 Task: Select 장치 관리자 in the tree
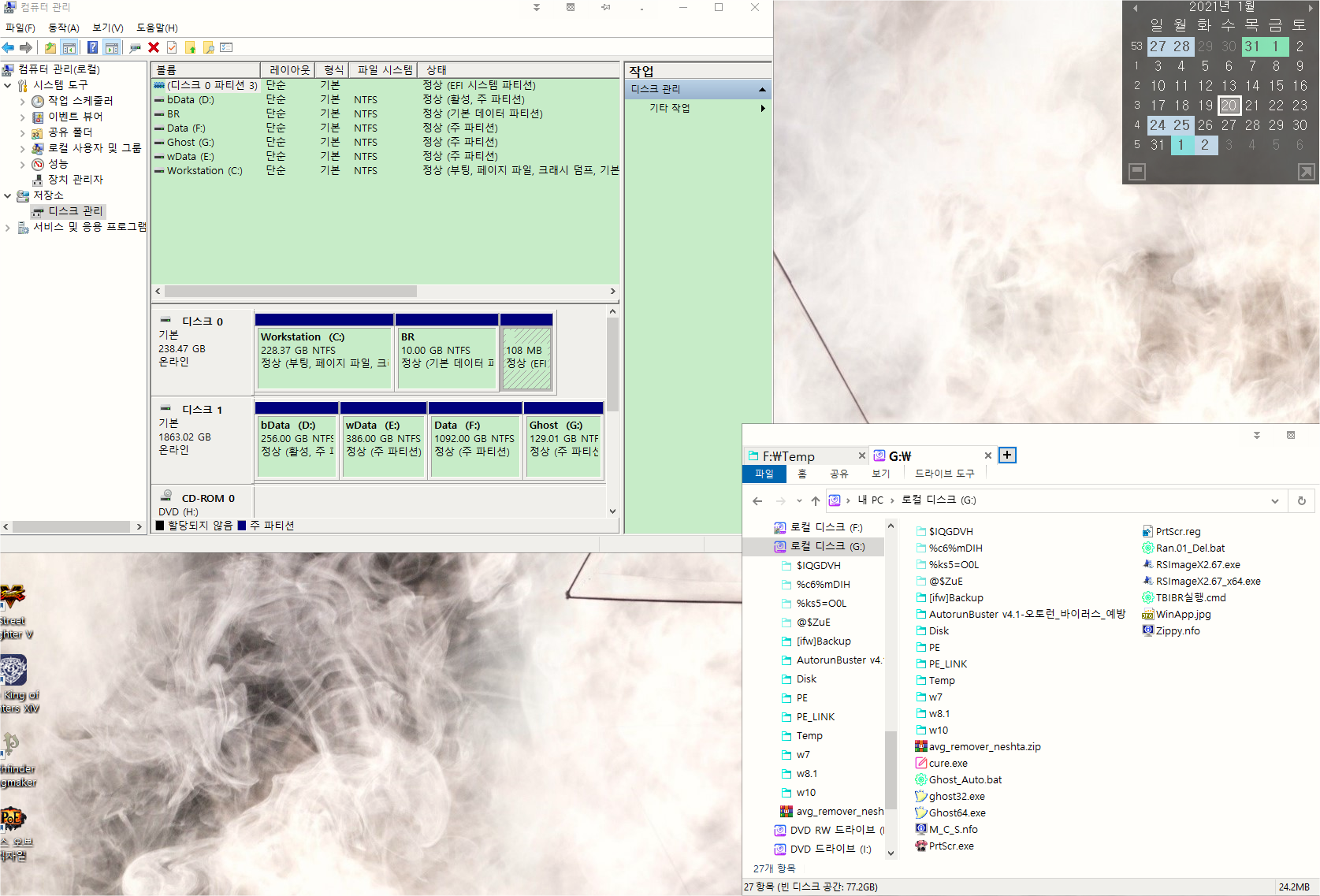tap(76, 180)
